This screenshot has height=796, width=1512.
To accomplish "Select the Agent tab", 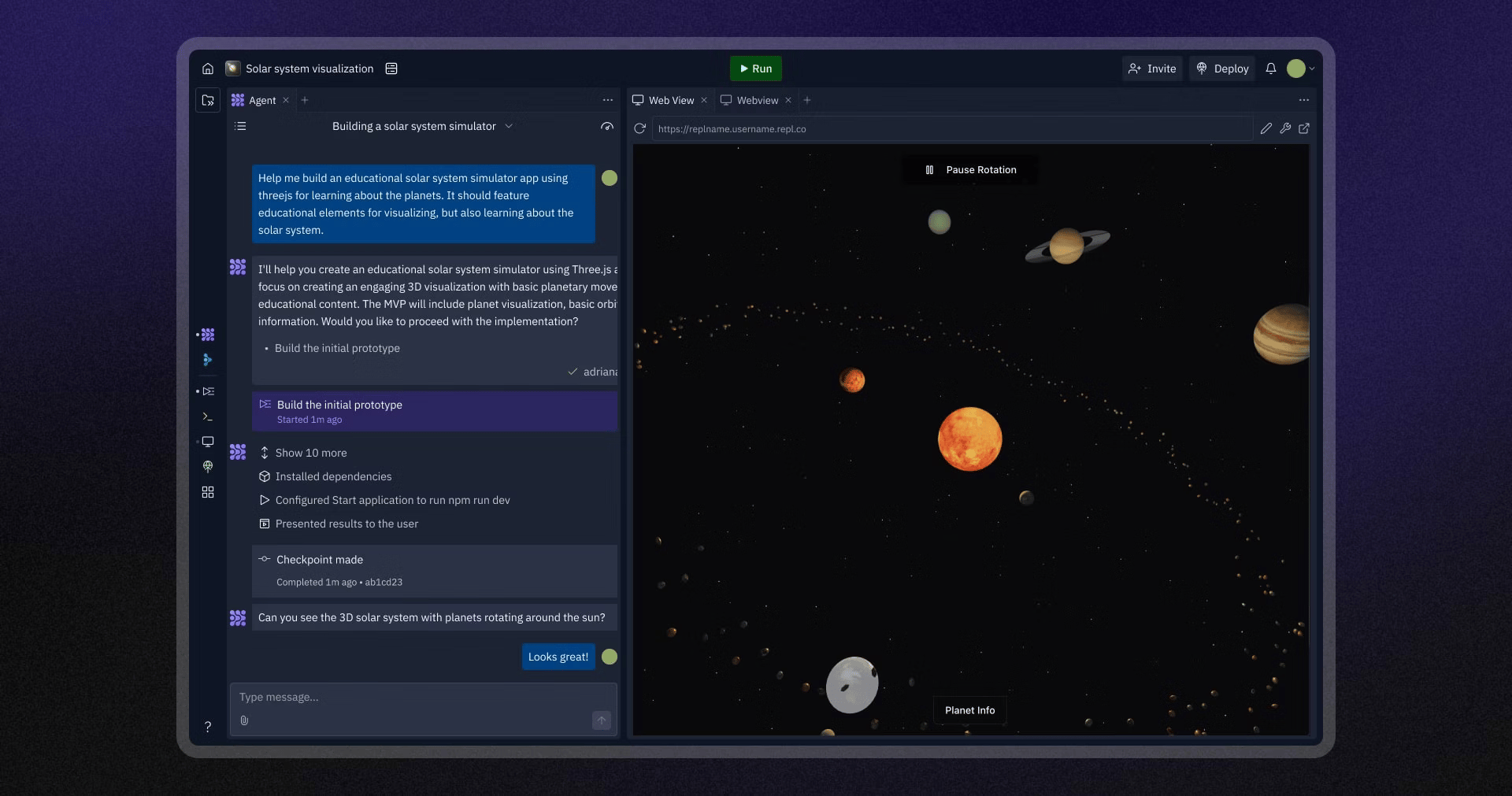I will (x=262, y=100).
